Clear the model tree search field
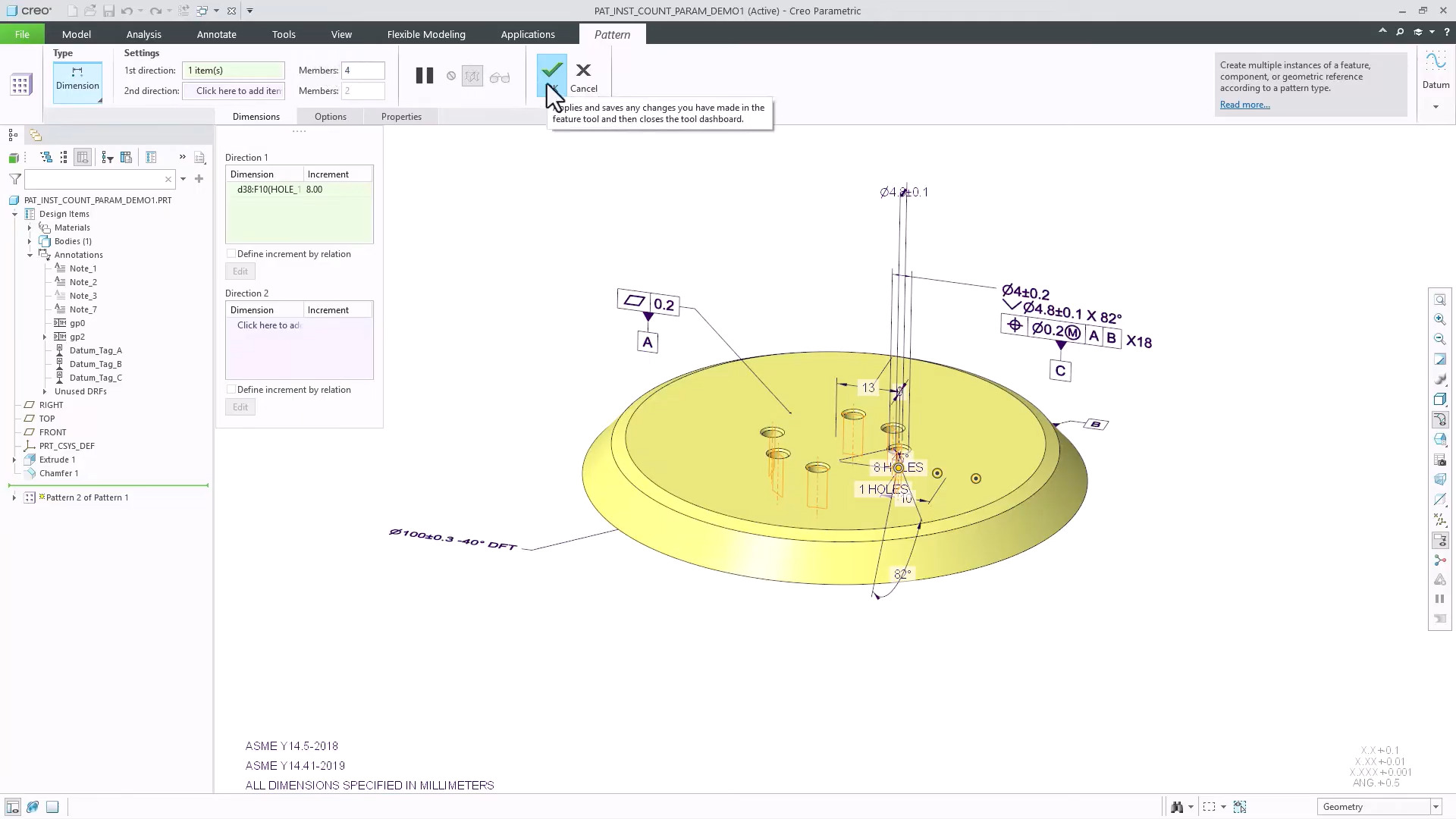This screenshot has width=1456, height=819. (168, 179)
